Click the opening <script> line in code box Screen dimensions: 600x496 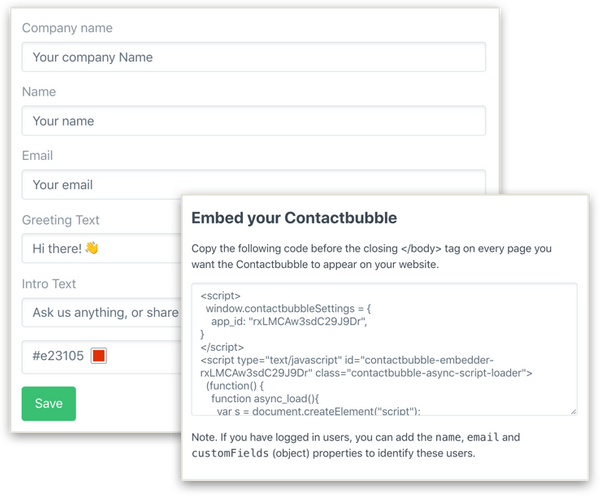tap(220, 295)
